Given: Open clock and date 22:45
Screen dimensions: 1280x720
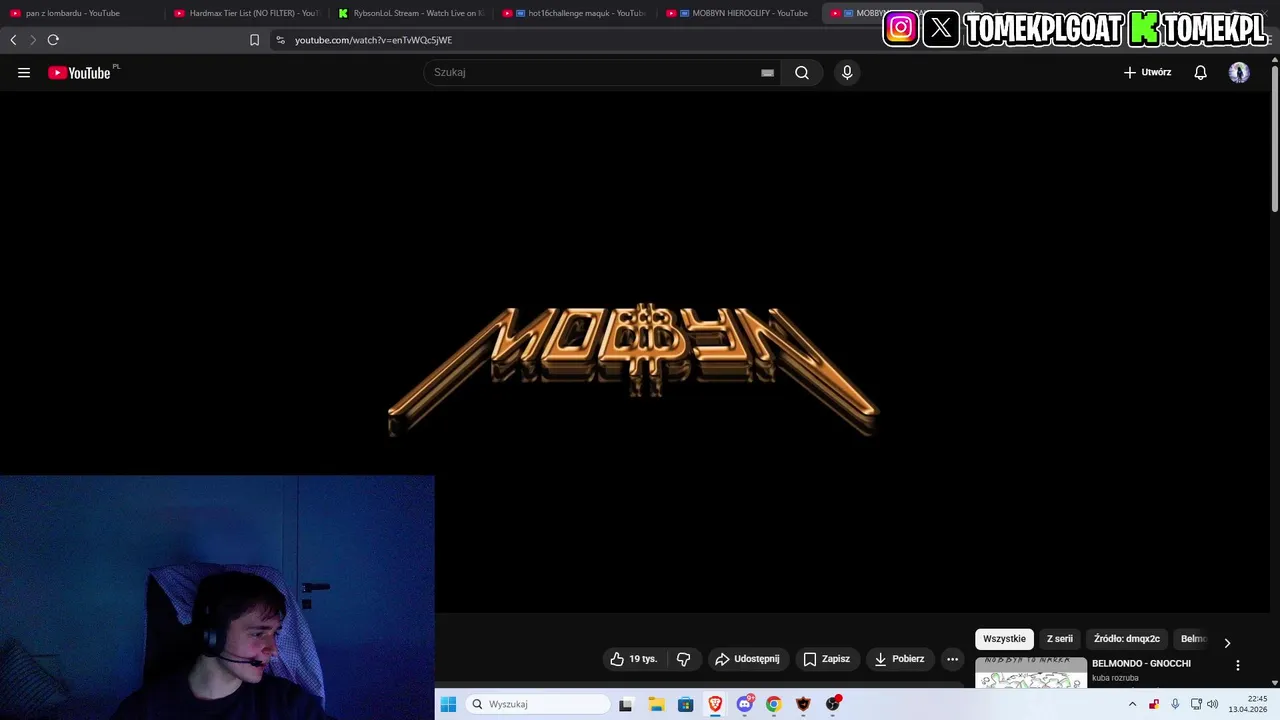Looking at the screenshot, I should tap(1248, 704).
